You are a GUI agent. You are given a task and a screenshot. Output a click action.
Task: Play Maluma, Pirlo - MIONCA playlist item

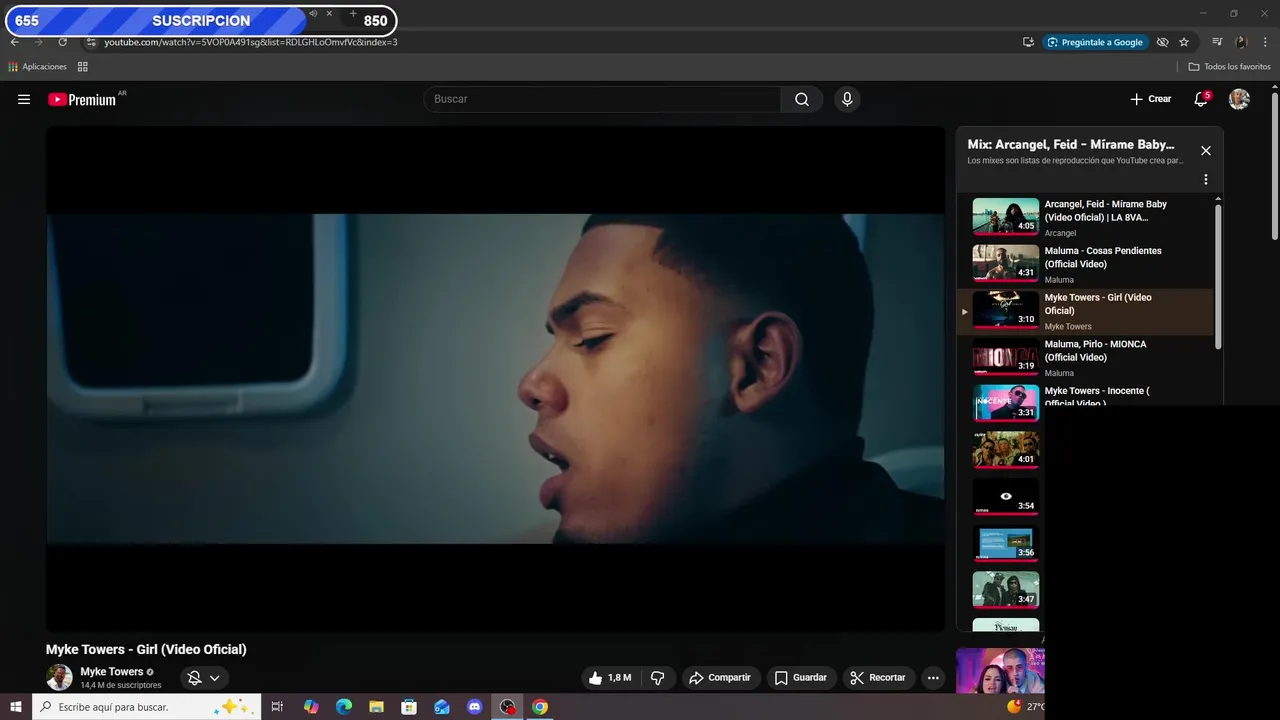point(1086,358)
